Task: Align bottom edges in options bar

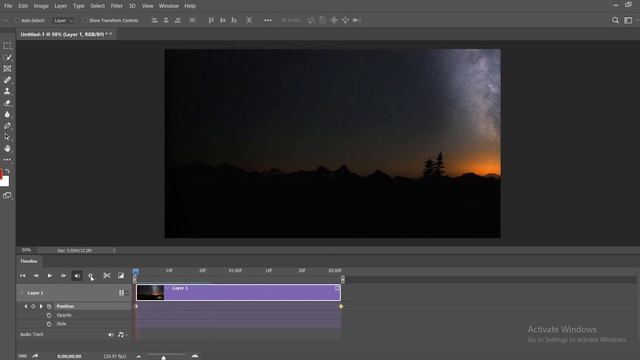Action: coord(234,20)
